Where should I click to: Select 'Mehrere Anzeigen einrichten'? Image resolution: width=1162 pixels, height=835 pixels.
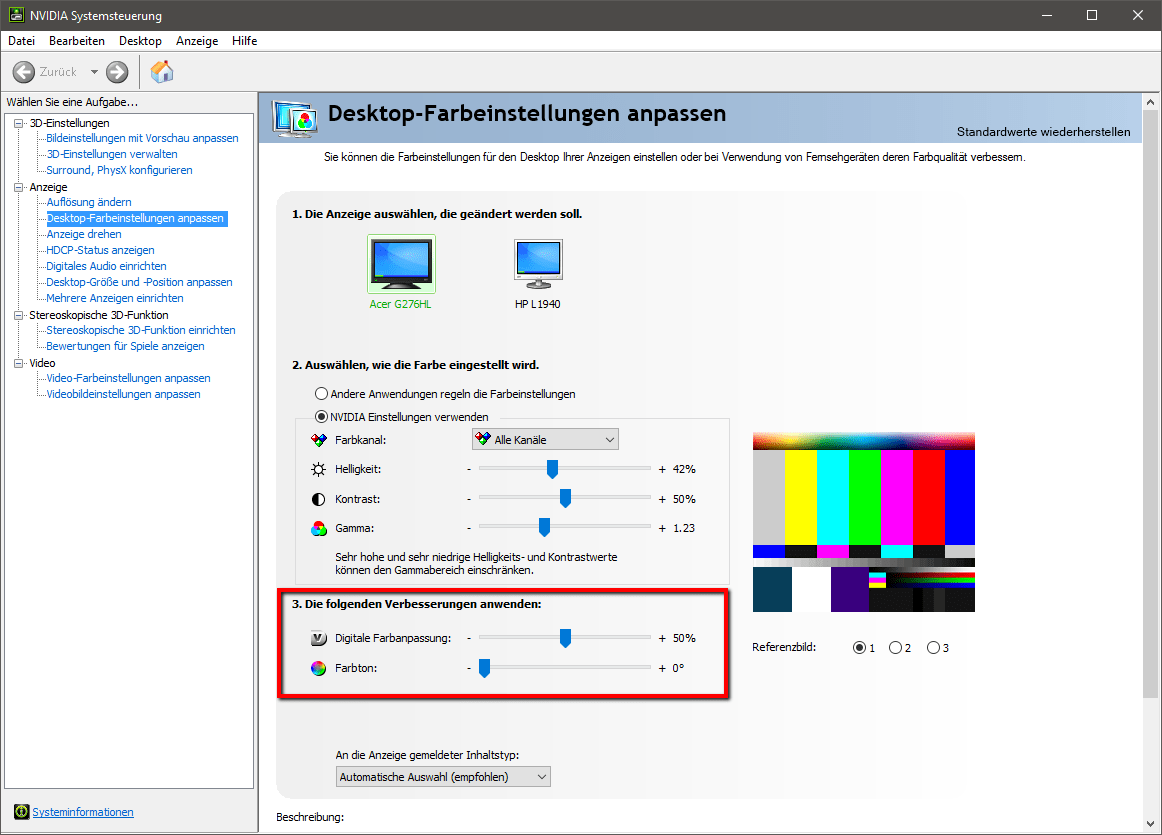(115, 299)
